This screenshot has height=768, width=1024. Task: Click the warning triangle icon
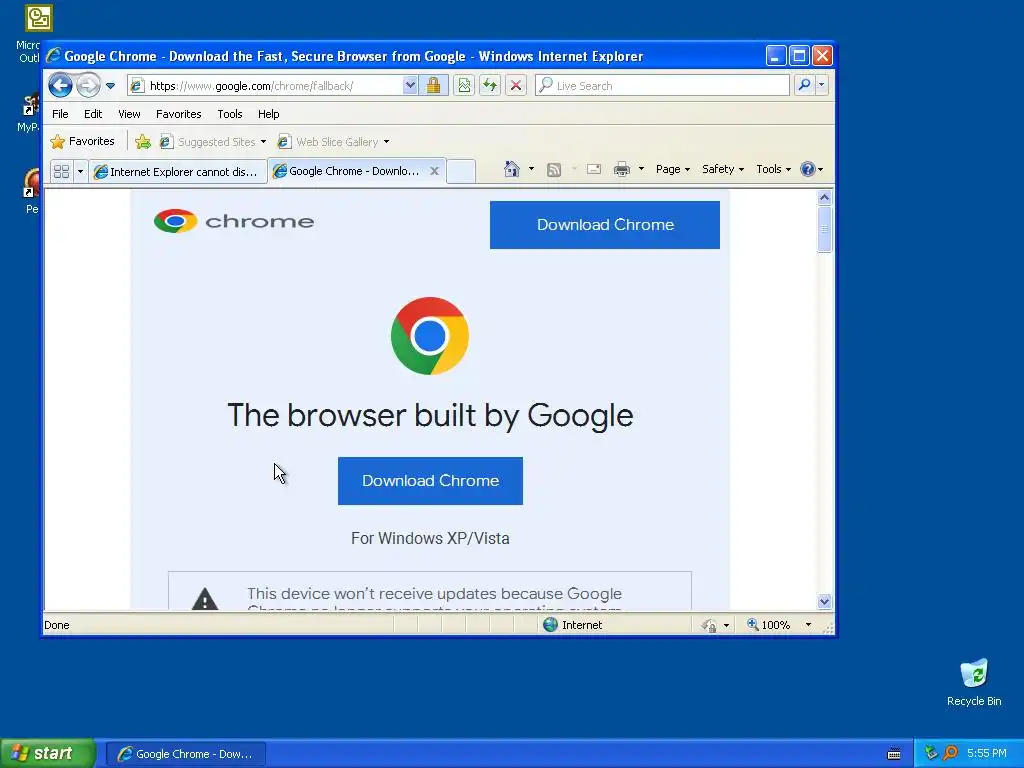(x=204, y=598)
